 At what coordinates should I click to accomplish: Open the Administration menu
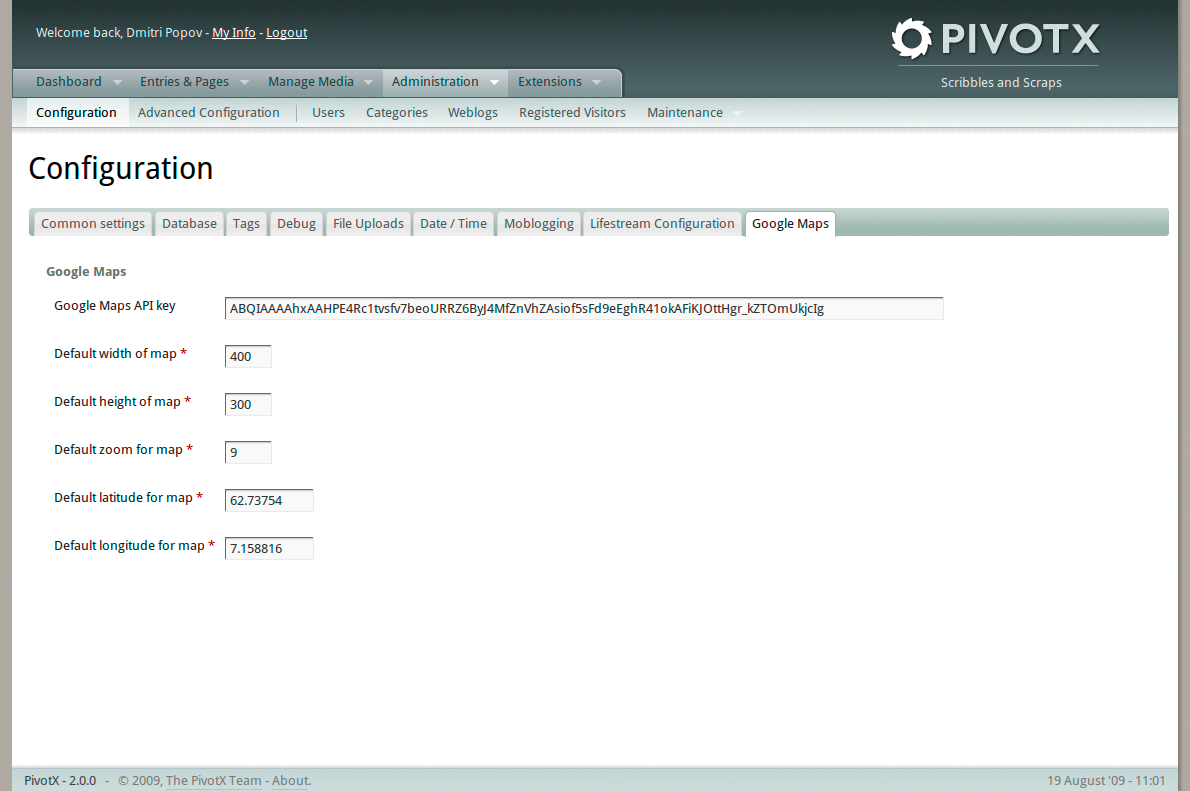click(435, 81)
